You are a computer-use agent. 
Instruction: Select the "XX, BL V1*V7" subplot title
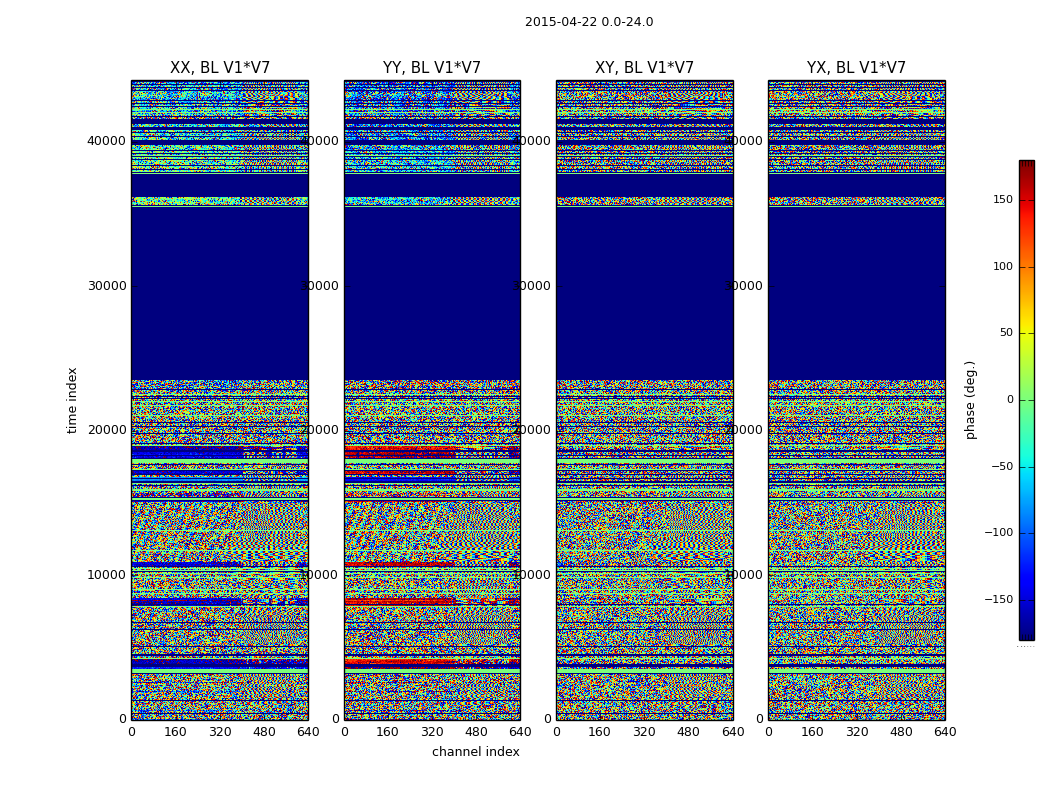pos(220,68)
